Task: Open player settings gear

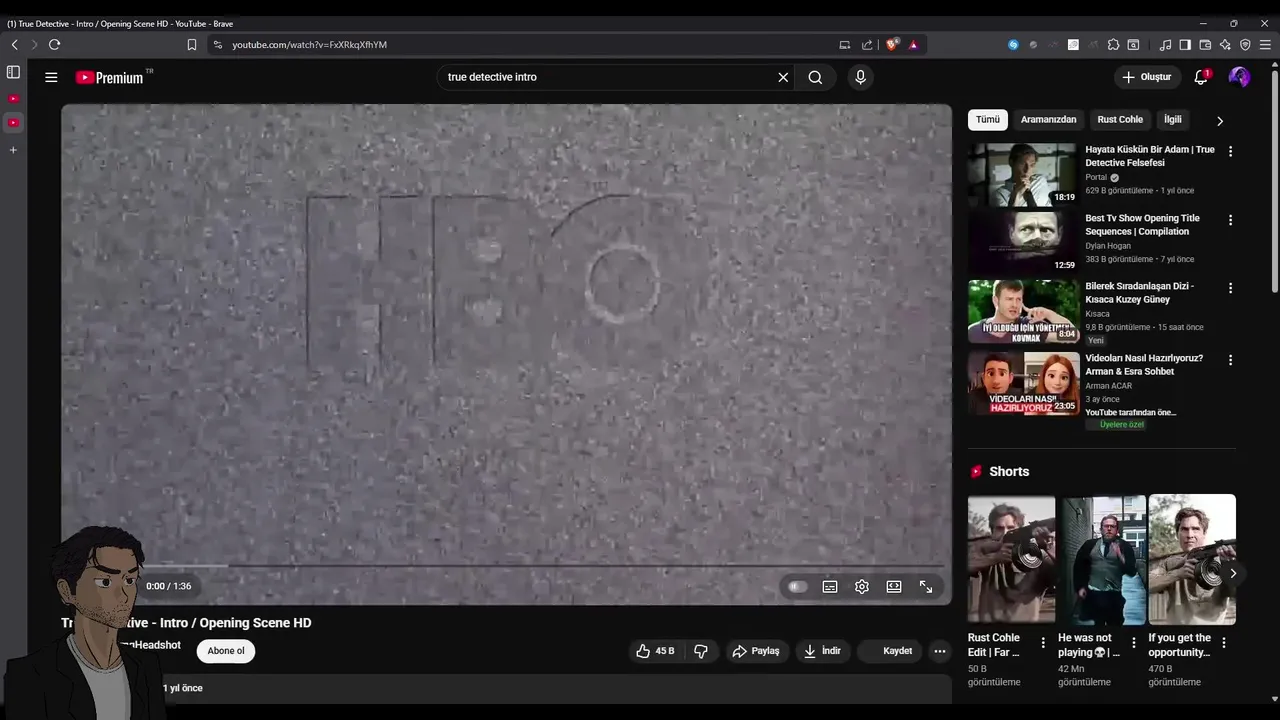Action: pos(862,587)
